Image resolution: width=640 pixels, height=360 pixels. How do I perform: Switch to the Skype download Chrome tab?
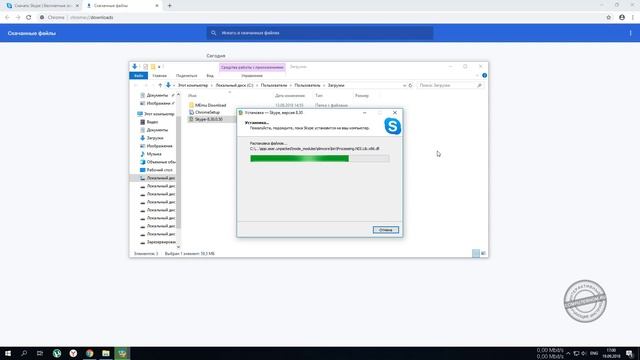[42, 6]
